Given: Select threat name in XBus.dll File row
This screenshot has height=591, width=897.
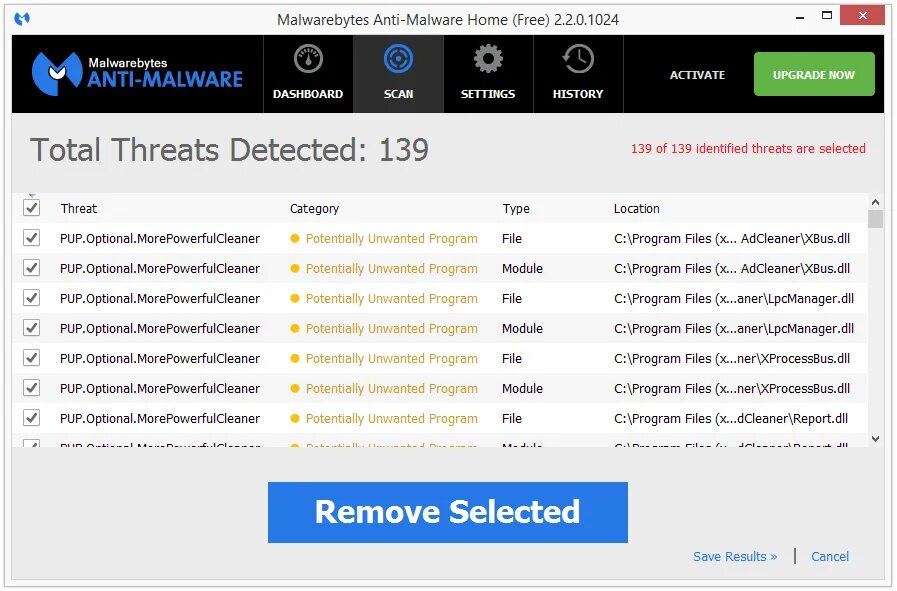Looking at the screenshot, I should [160, 239].
